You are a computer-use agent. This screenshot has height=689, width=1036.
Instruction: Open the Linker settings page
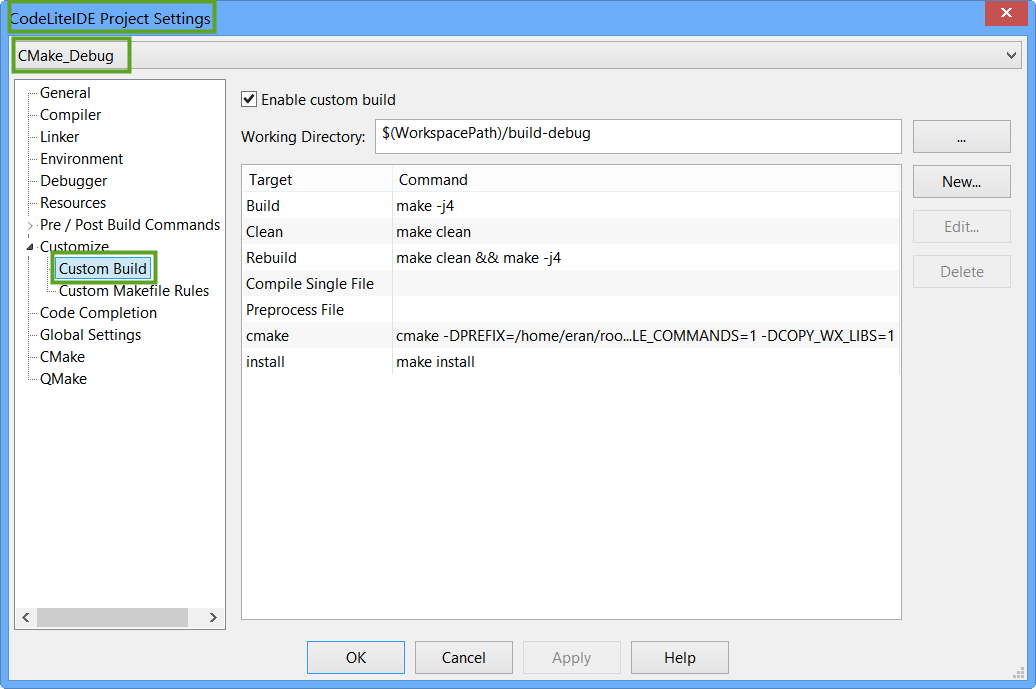click(59, 137)
